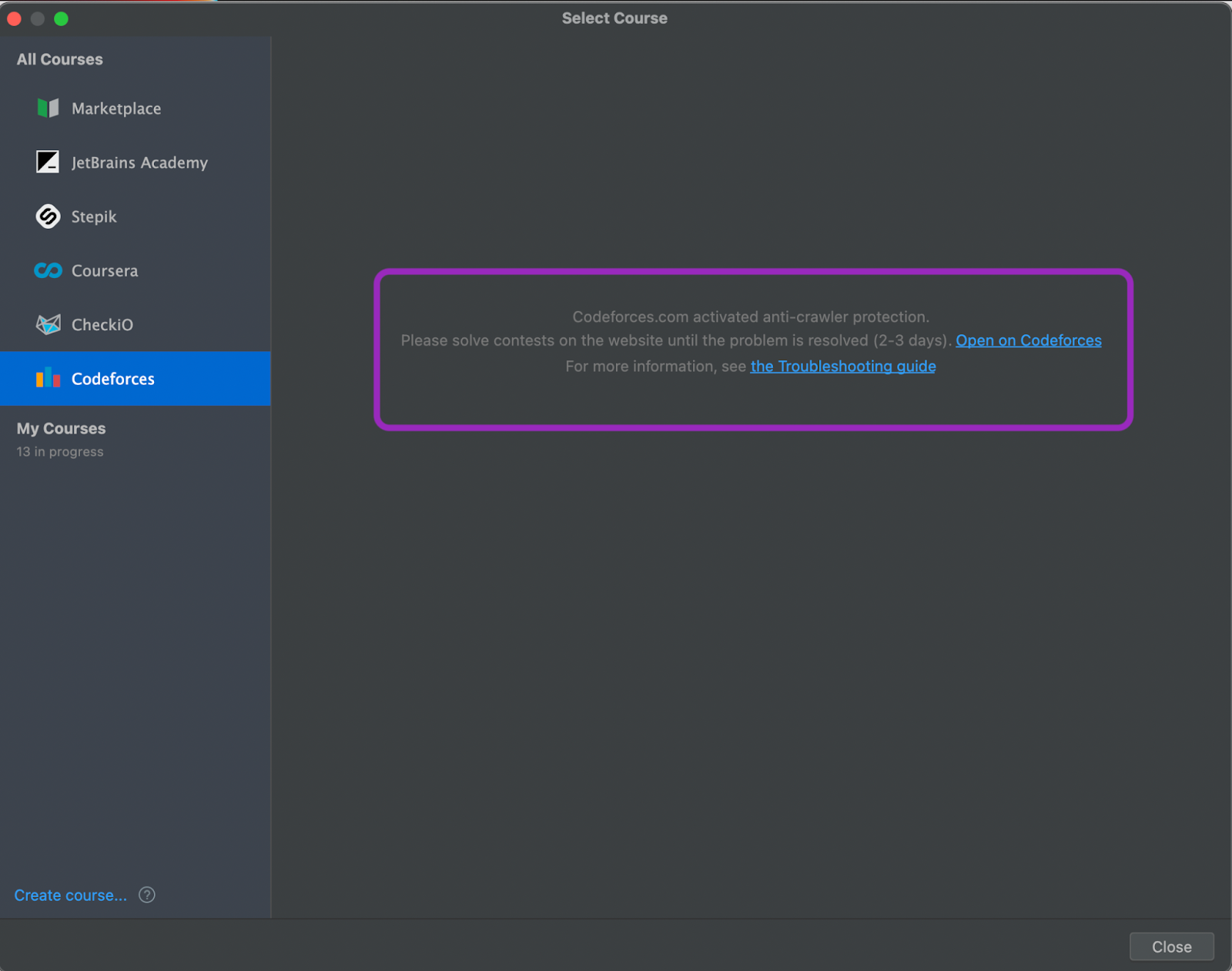This screenshot has width=1232, height=971.
Task: Click the JetBrains Academy logo icon
Action: coord(48,162)
